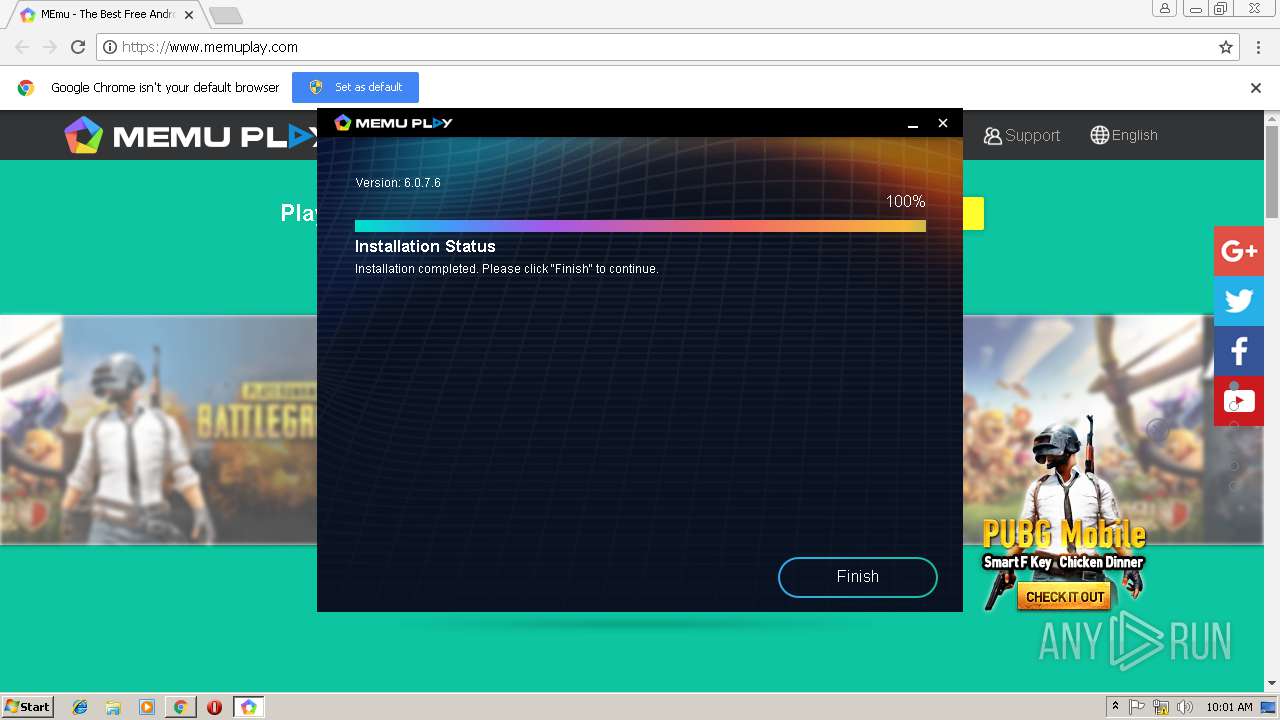The width and height of the screenshot is (1280, 720).
Task: Click the volume speaker tray icon
Action: [1185, 707]
